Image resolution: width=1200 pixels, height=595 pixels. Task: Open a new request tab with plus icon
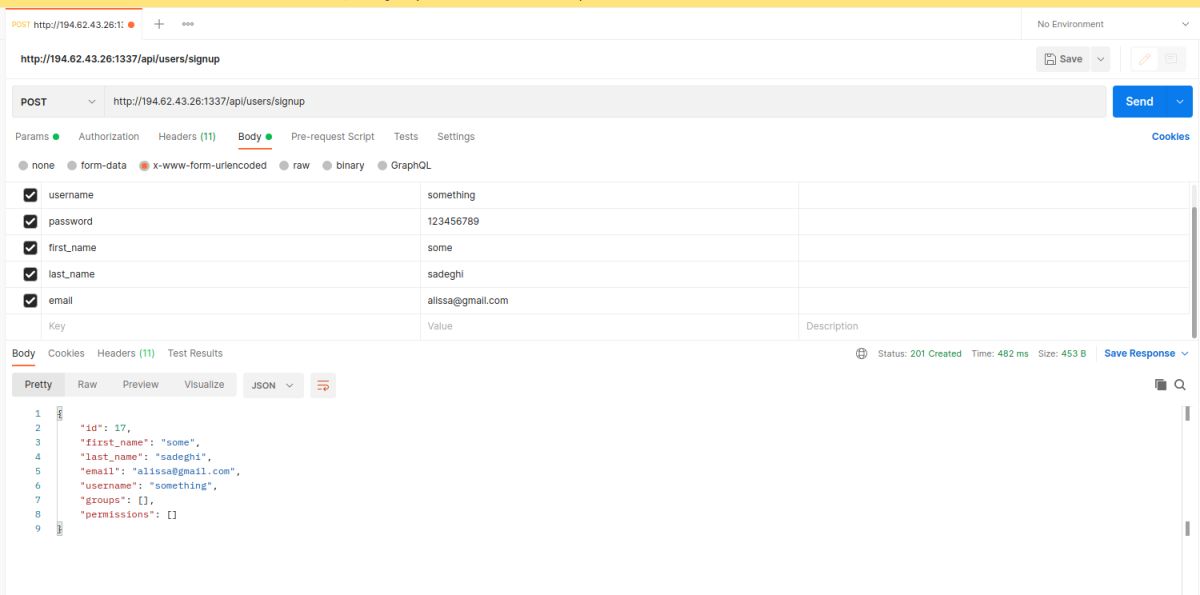[x=158, y=24]
